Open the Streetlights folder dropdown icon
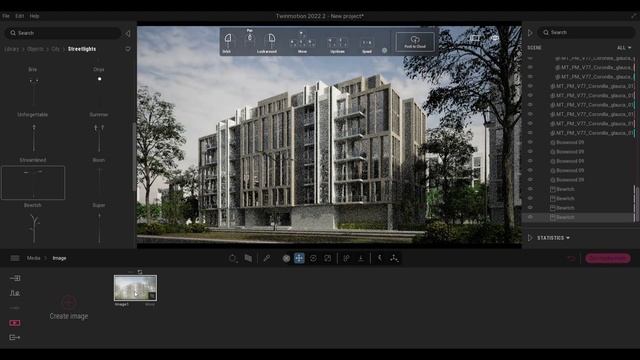Image resolution: width=640 pixels, height=360 pixels. (128, 49)
